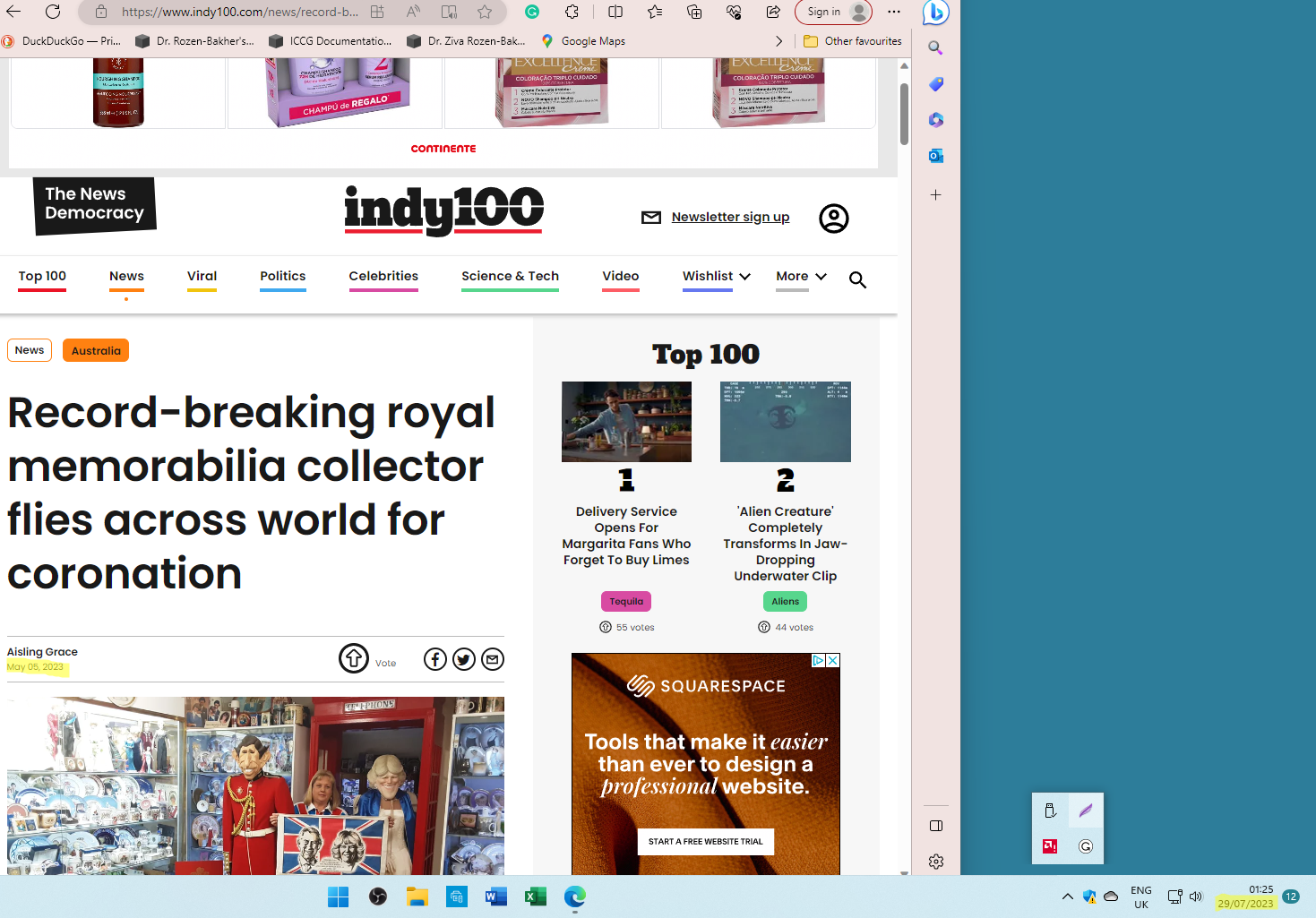Close the Squarespace ad
The height and width of the screenshot is (918, 1316).
pos(832,660)
